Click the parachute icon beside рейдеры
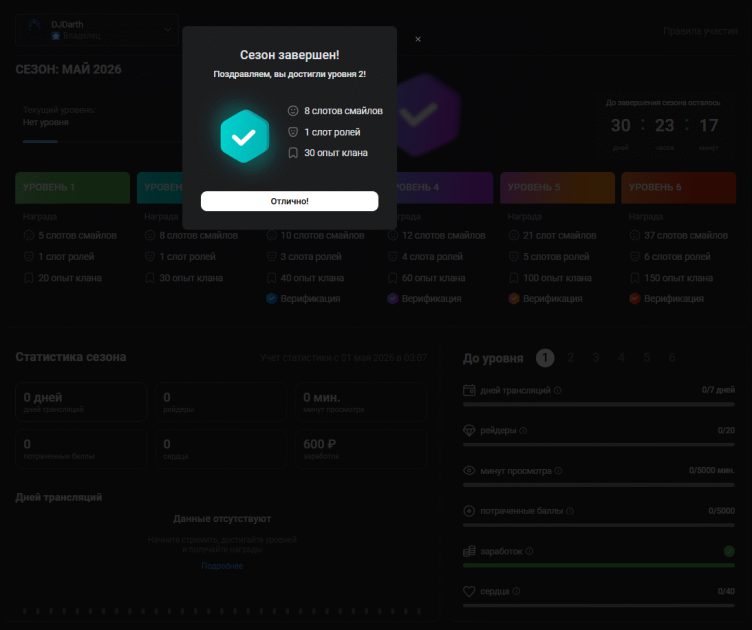752x630 pixels. coord(469,431)
